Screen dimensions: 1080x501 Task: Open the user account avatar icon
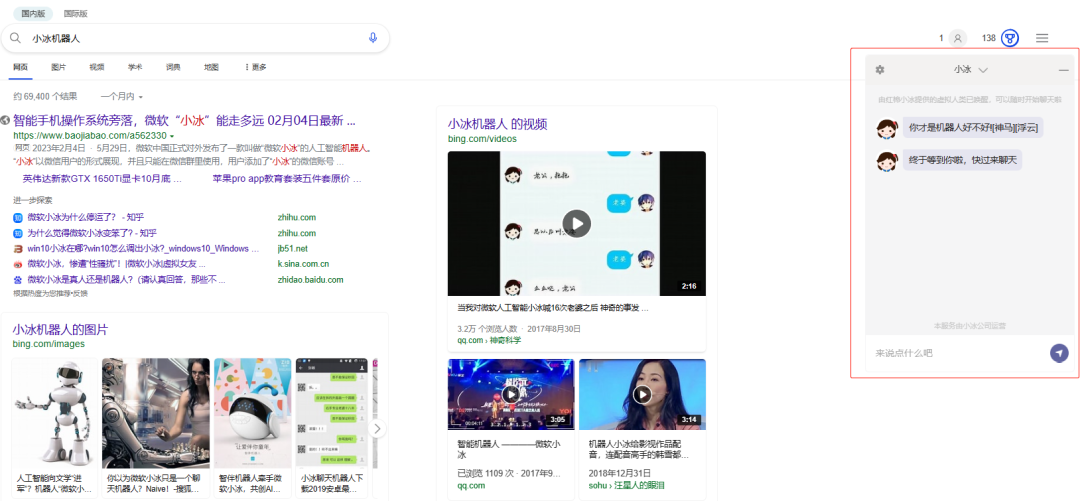pyautogui.click(x=957, y=39)
